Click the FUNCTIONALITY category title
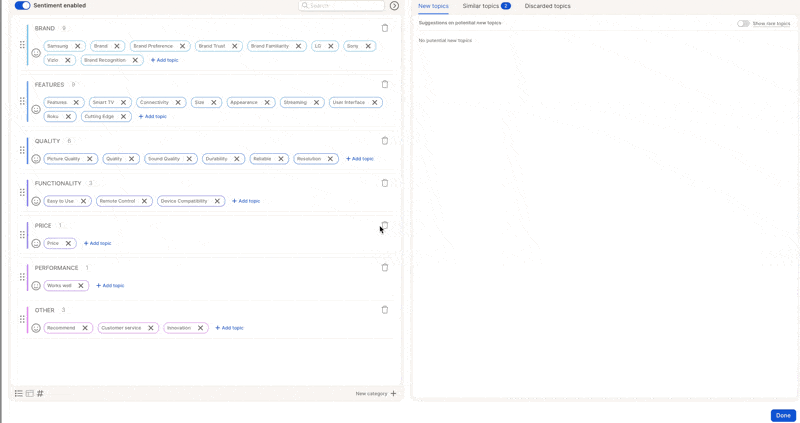This screenshot has width=800, height=423. 58,183
